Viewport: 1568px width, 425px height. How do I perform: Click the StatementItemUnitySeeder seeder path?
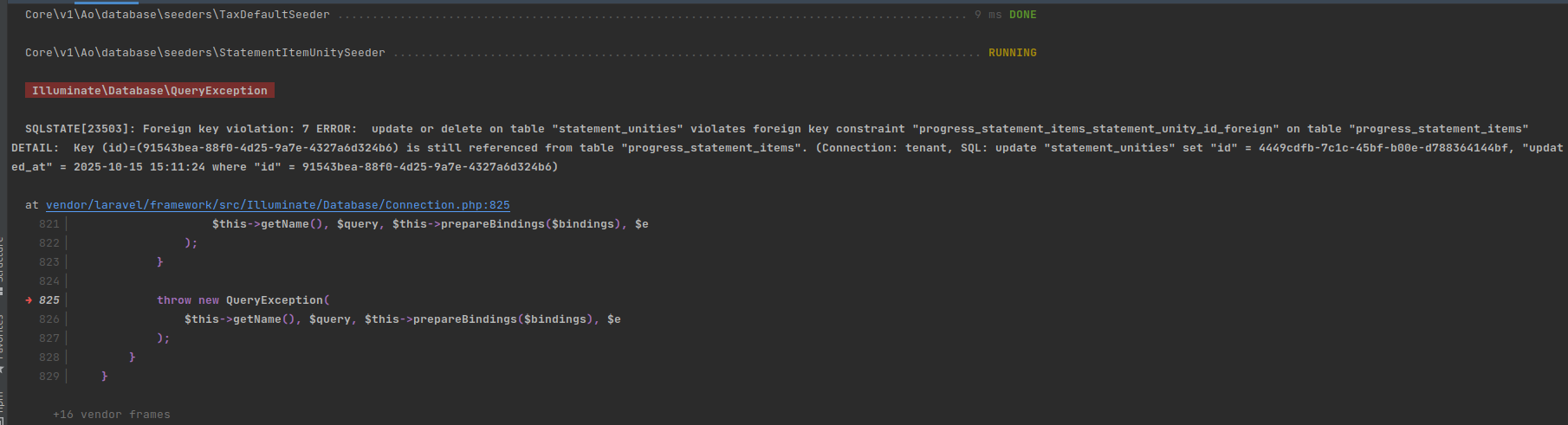tap(205, 53)
